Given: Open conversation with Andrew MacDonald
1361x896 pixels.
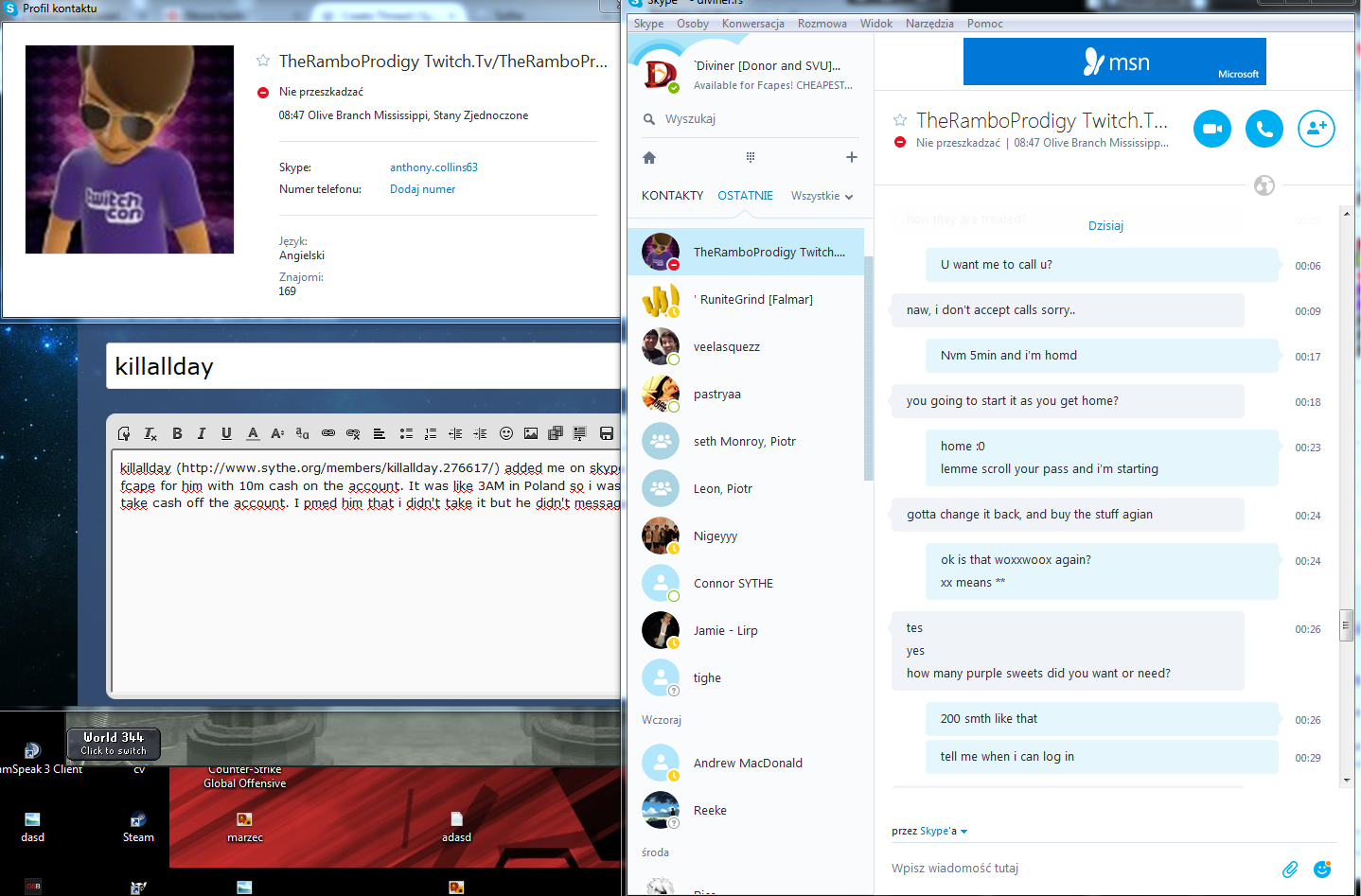Looking at the screenshot, I should pos(746,763).
